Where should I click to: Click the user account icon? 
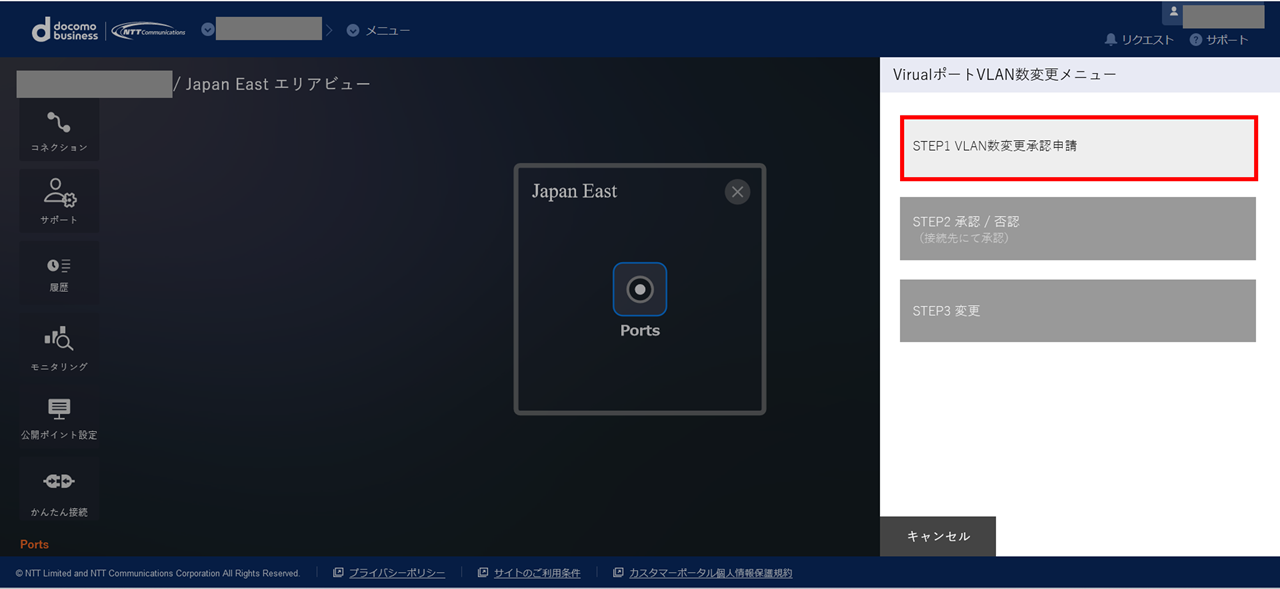(x=1174, y=12)
